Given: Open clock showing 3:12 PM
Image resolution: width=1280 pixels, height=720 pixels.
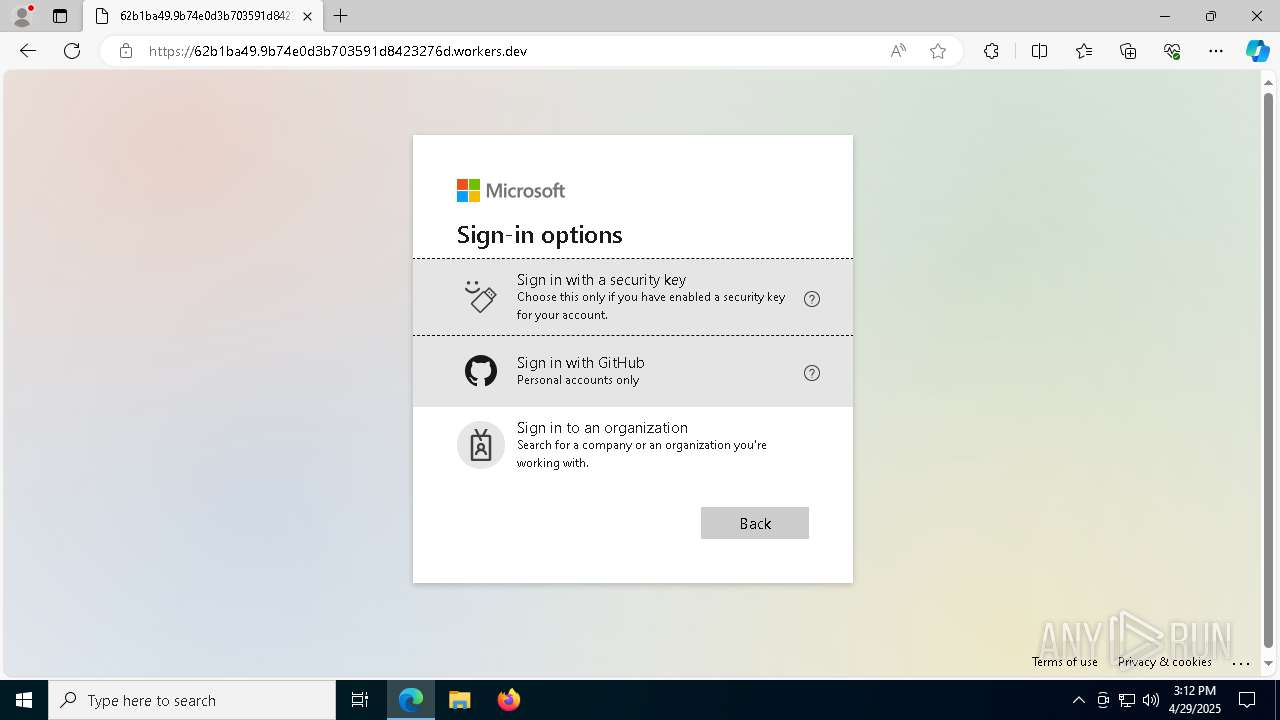Looking at the screenshot, I should point(1194,700).
